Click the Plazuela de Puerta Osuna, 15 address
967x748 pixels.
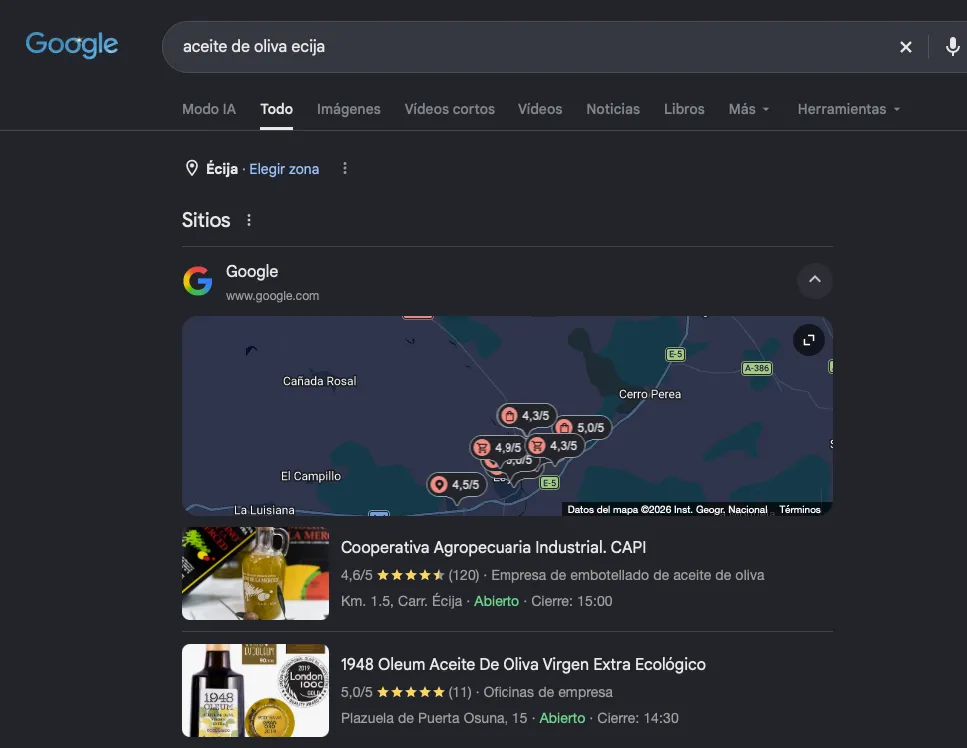tap(434, 718)
